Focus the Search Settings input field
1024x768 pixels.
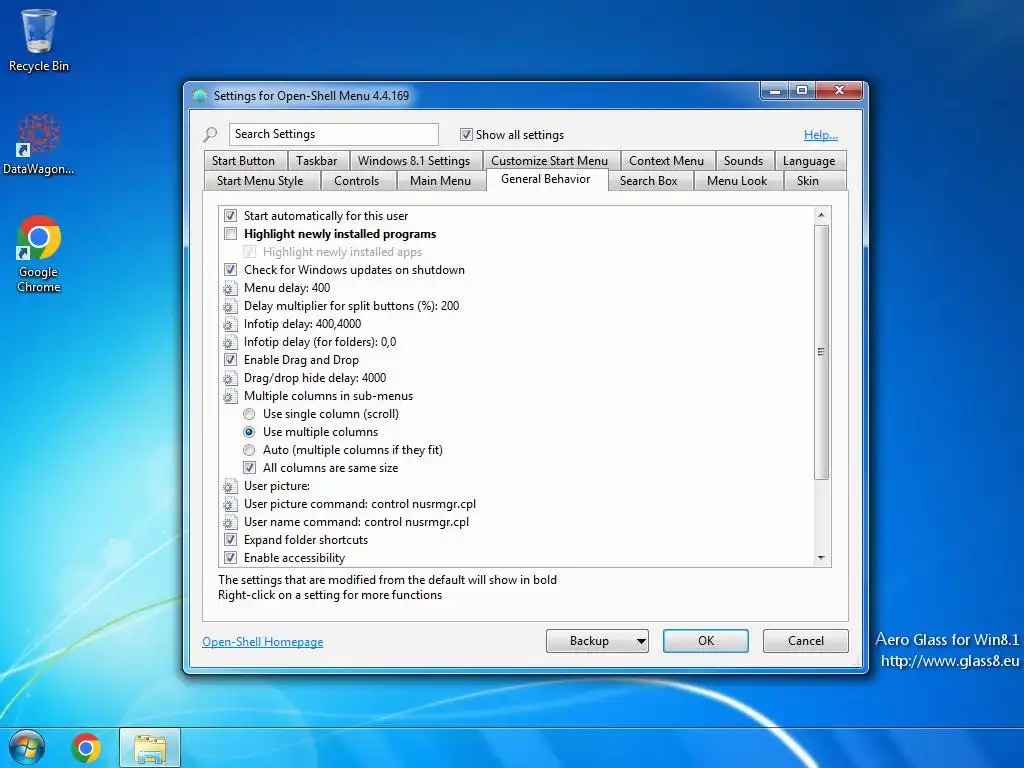[x=334, y=135]
